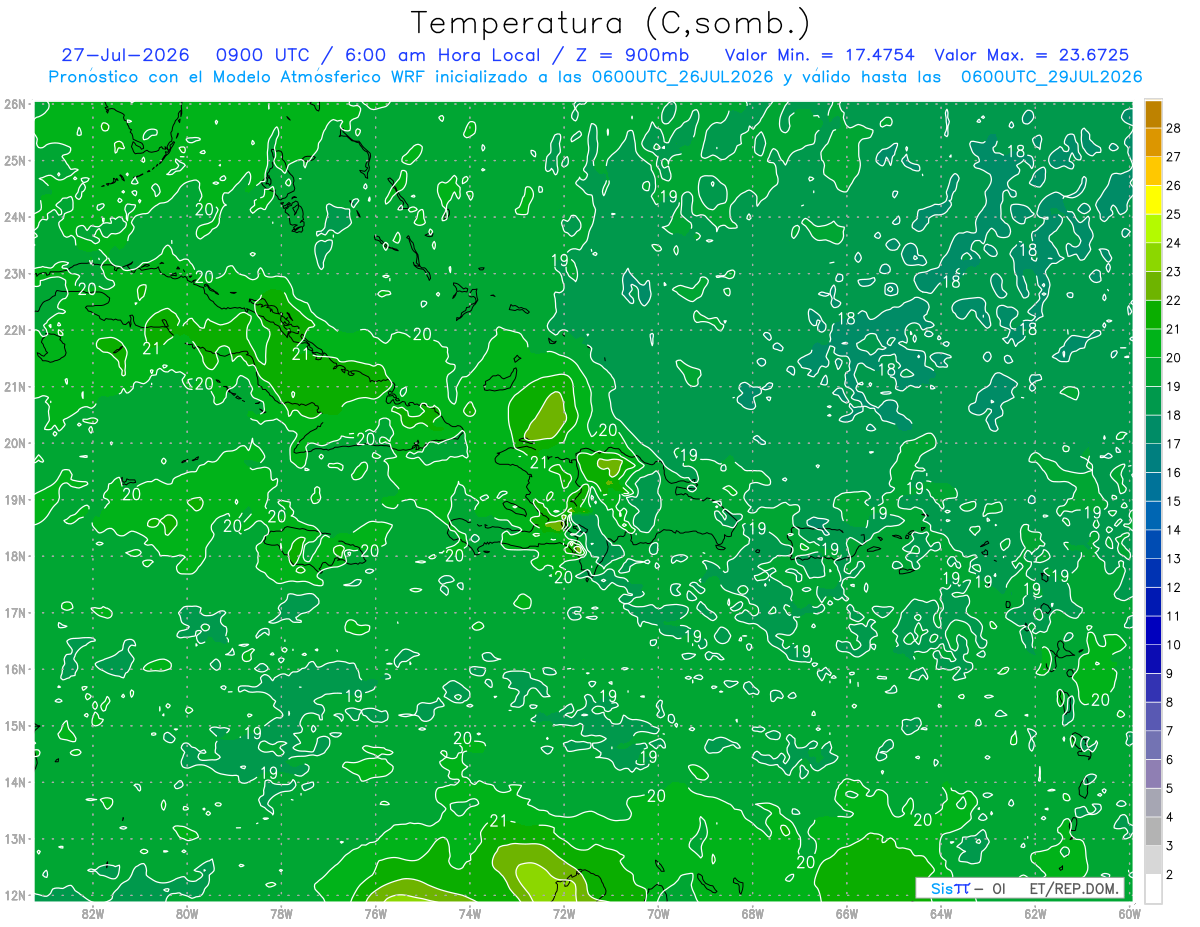1200x927 pixels.
Task: Click the latitude label "22N"
Action: point(15,330)
